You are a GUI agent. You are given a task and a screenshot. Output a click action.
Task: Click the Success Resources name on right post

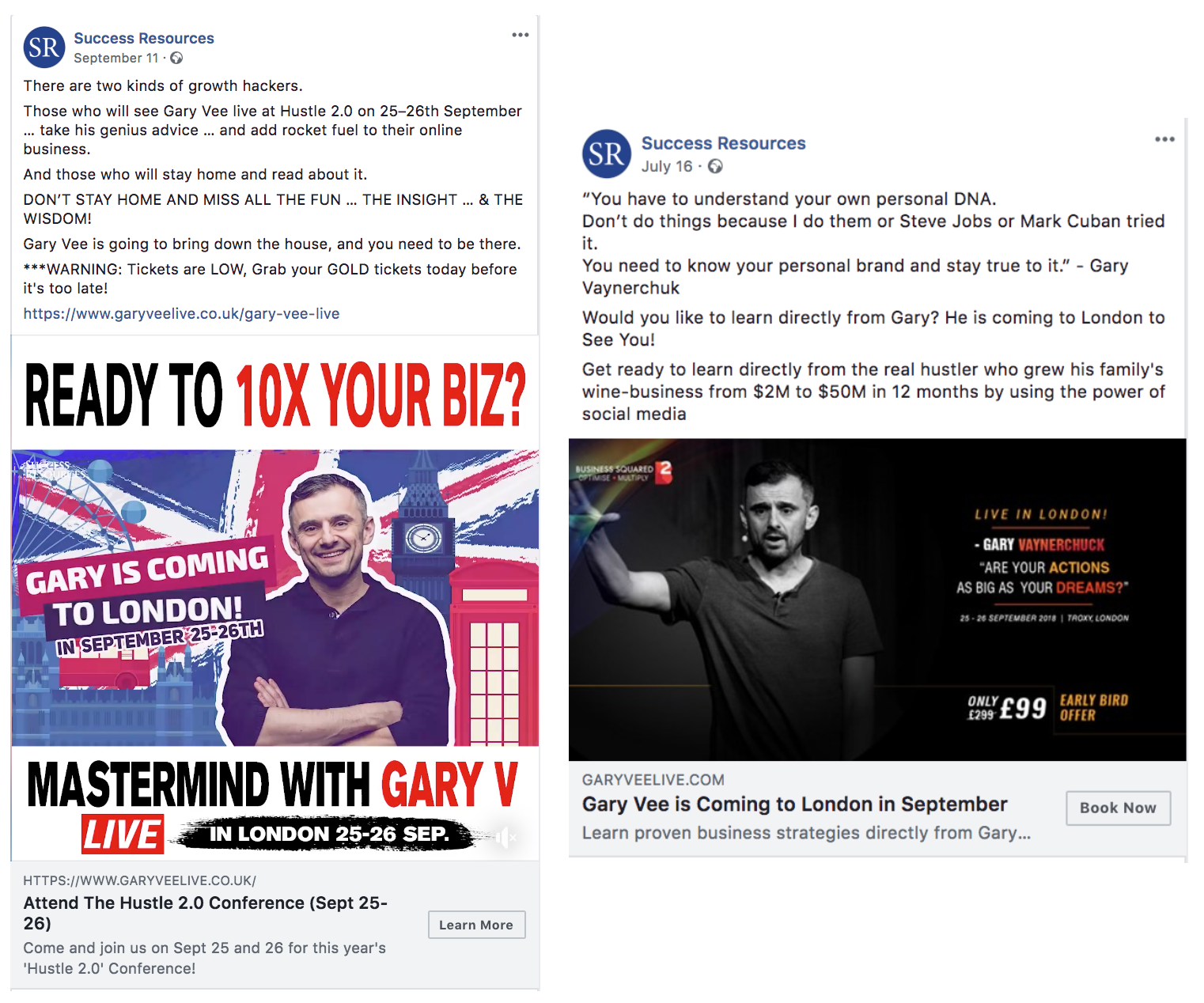723,143
